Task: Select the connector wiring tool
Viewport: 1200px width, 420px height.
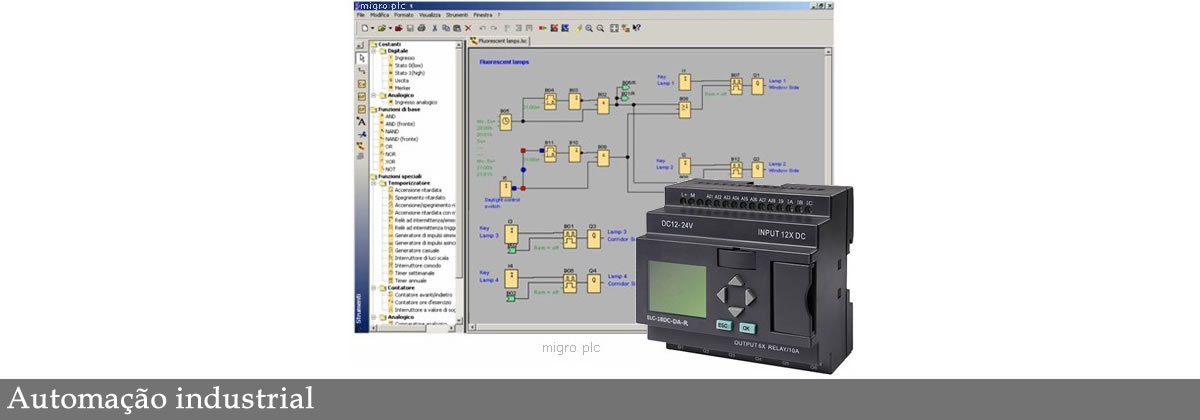Action: pyautogui.click(x=361, y=71)
